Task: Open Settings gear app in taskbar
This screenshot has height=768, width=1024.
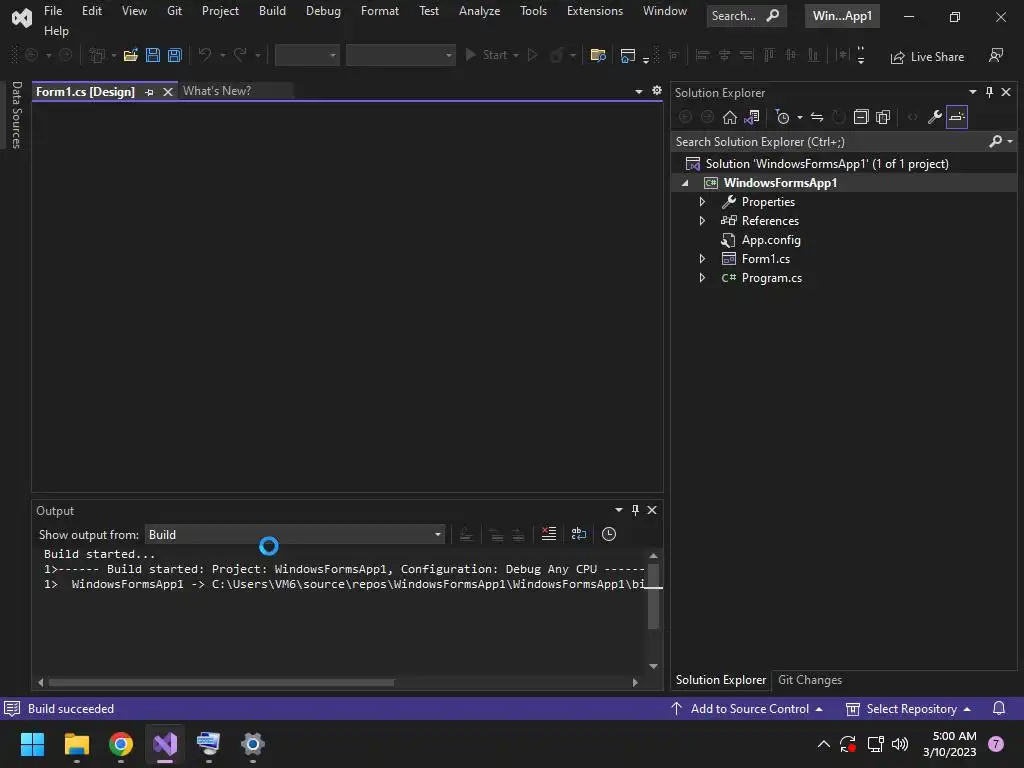Action: click(253, 744)
